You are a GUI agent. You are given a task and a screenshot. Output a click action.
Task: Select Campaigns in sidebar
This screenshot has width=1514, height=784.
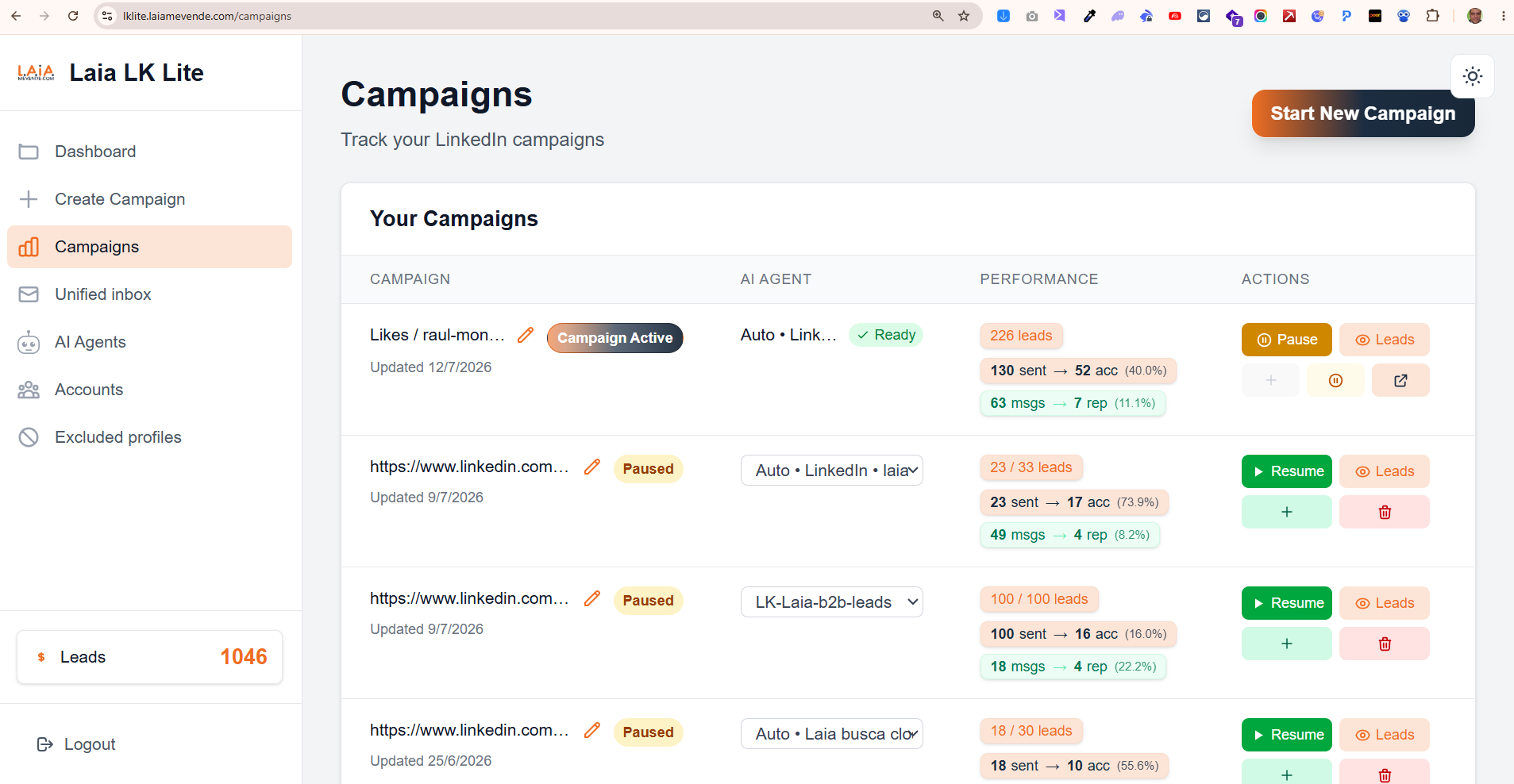(149, 247)
